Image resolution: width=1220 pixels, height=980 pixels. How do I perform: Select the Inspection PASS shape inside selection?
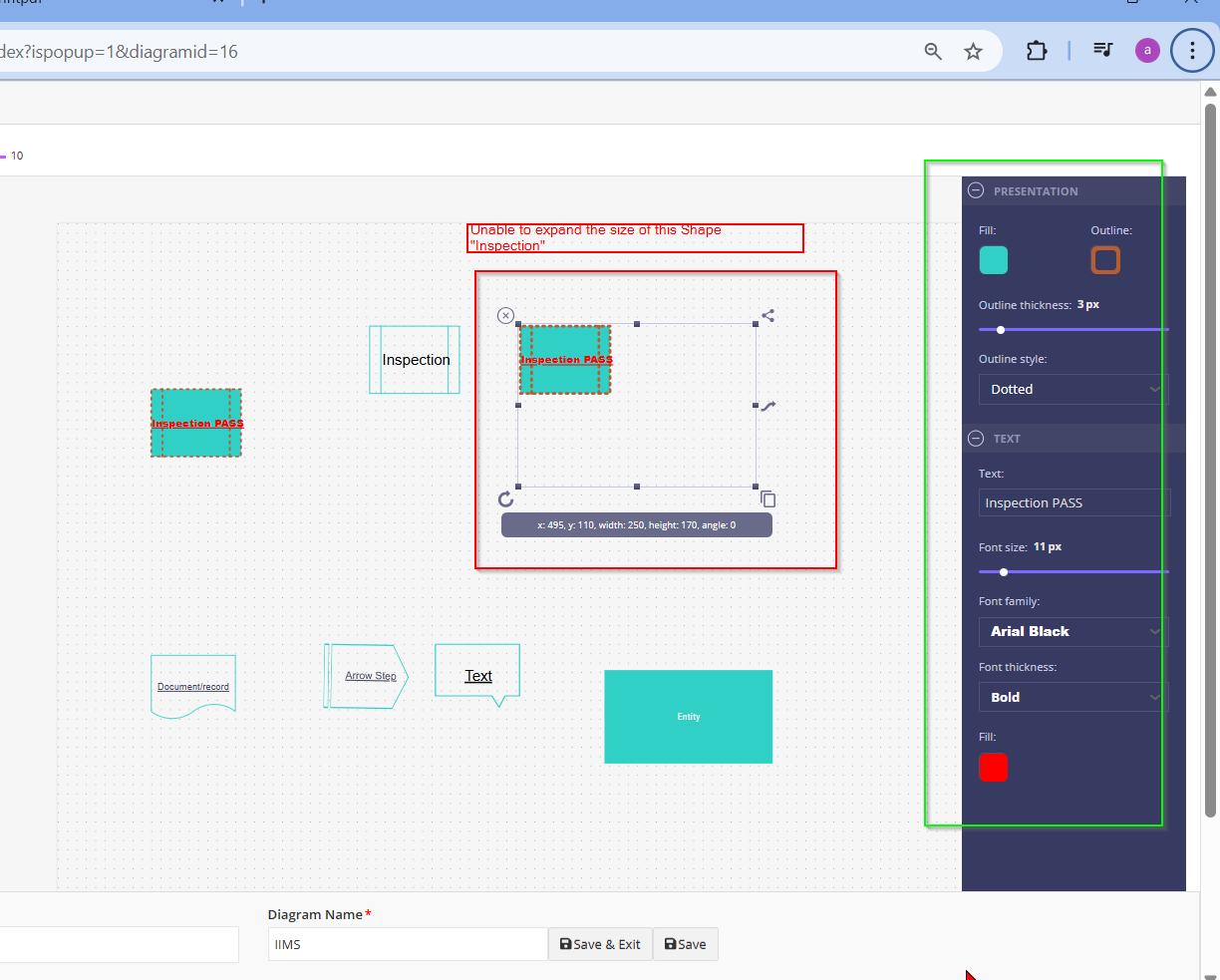pos(565,359)
